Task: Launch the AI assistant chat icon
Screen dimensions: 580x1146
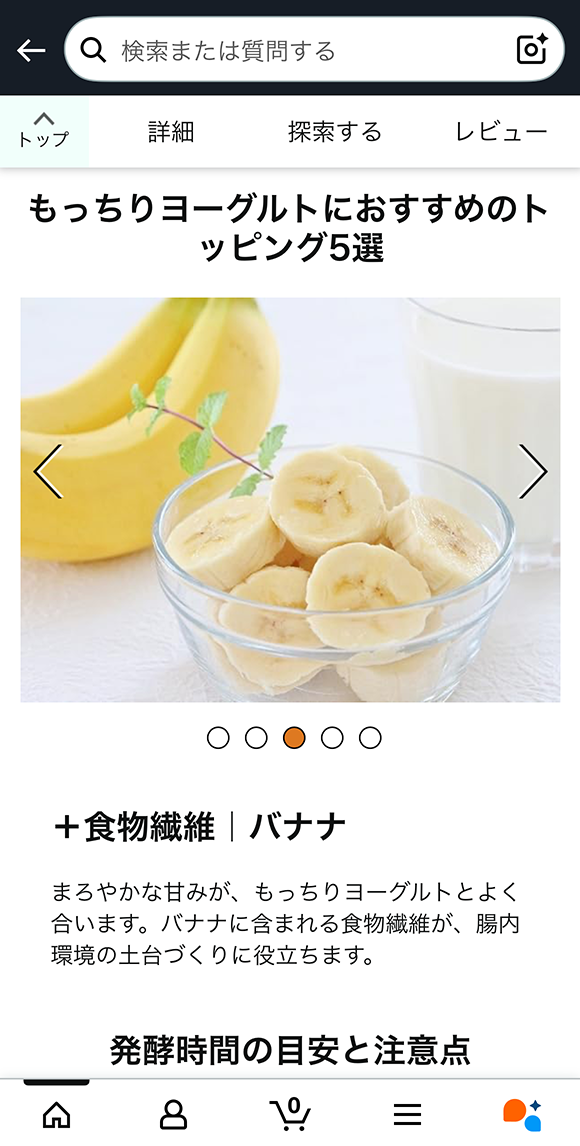Action: [522, 1114]
